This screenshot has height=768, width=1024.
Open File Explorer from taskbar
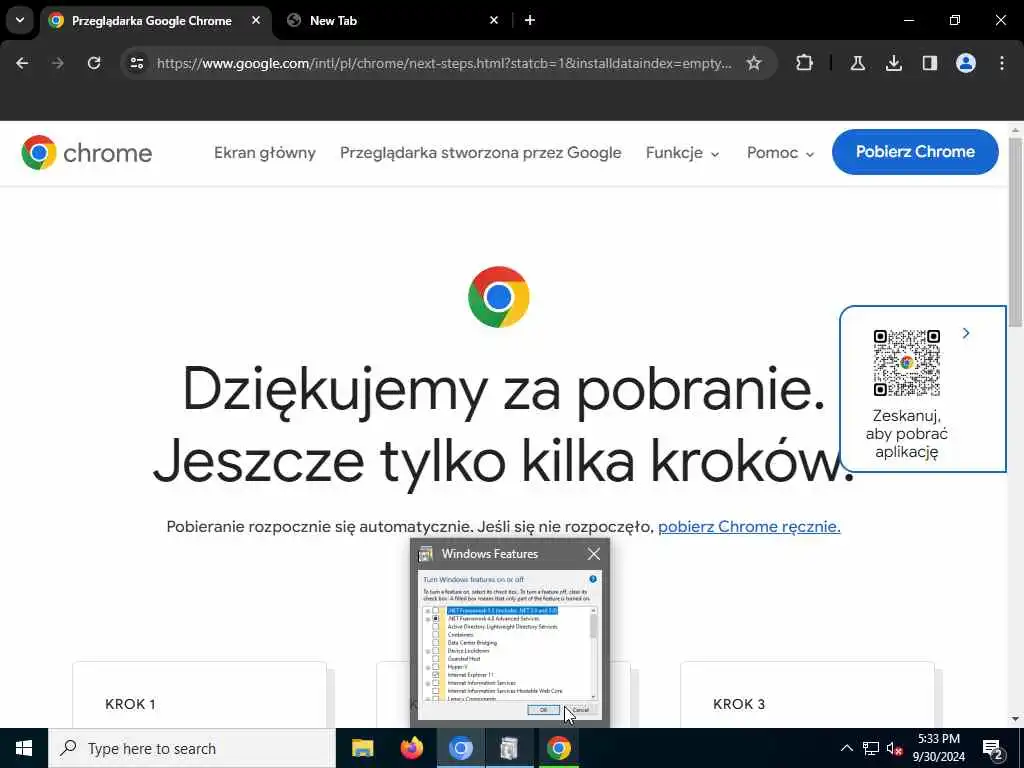click(362, 748)
